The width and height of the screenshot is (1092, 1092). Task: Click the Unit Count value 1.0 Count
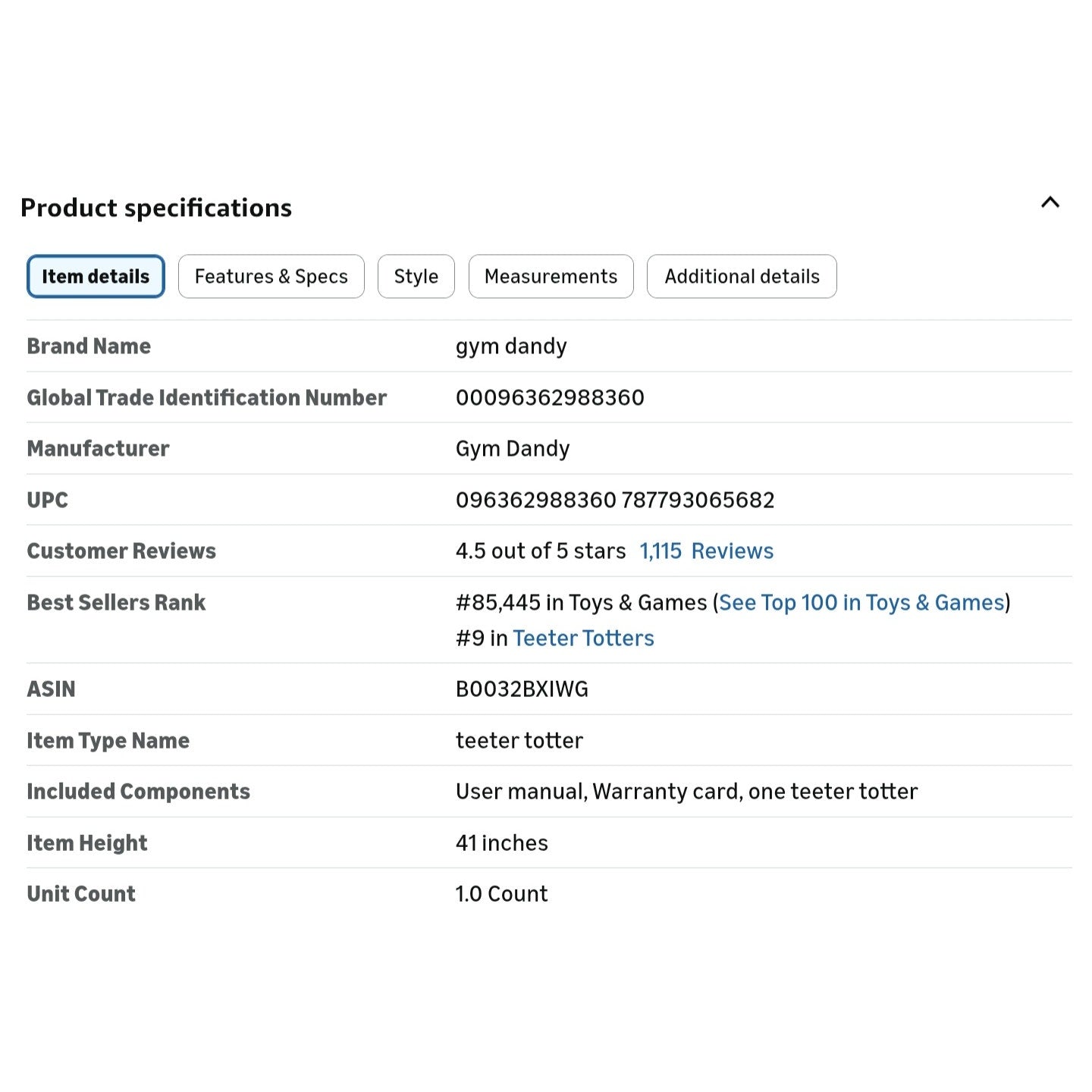click(501, 893)
